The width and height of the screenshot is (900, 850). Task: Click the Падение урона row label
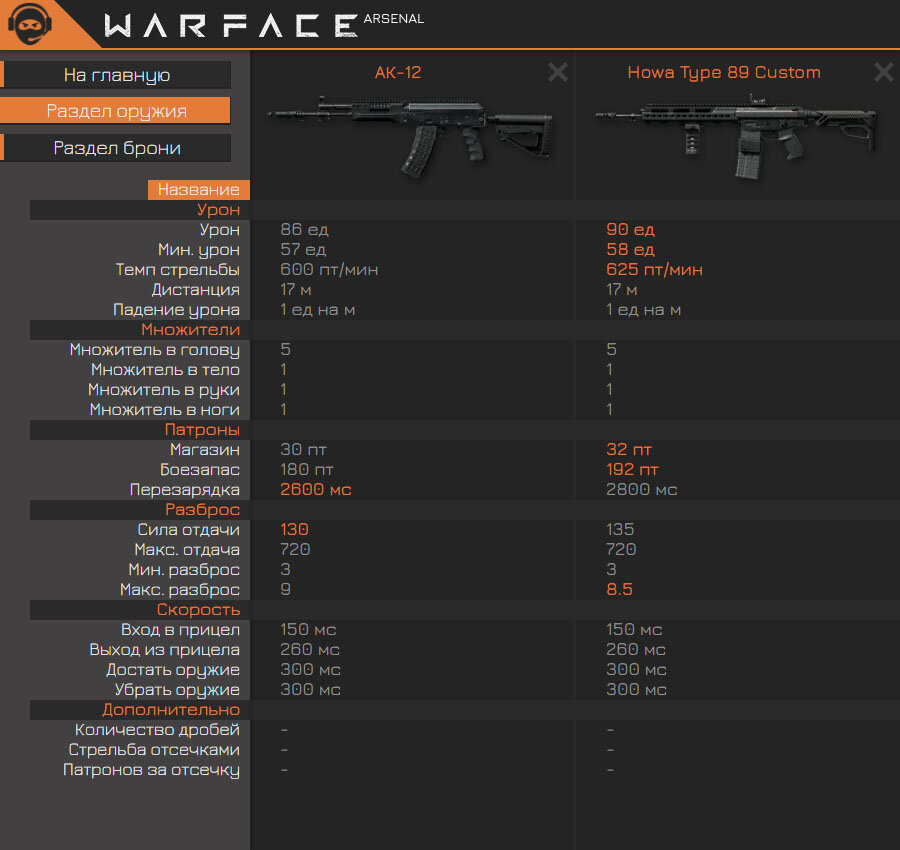click(x=176, y=310)
